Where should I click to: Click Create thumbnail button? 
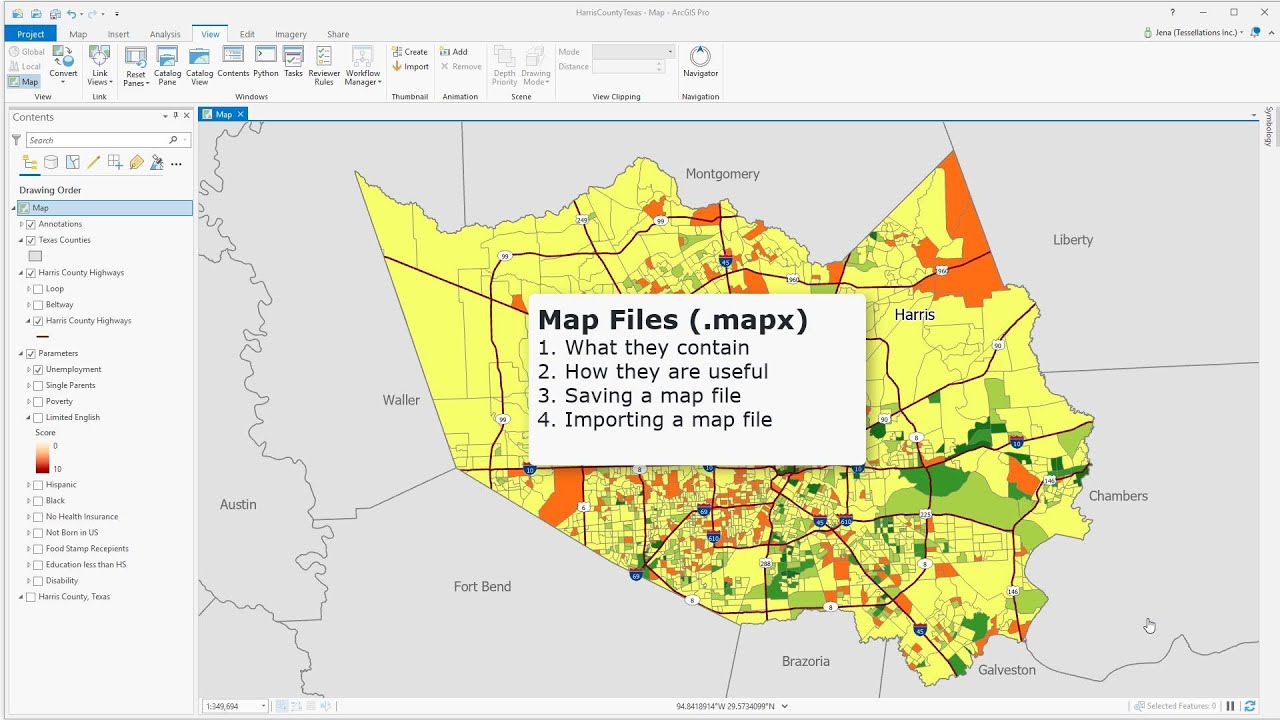coord(410,52)
